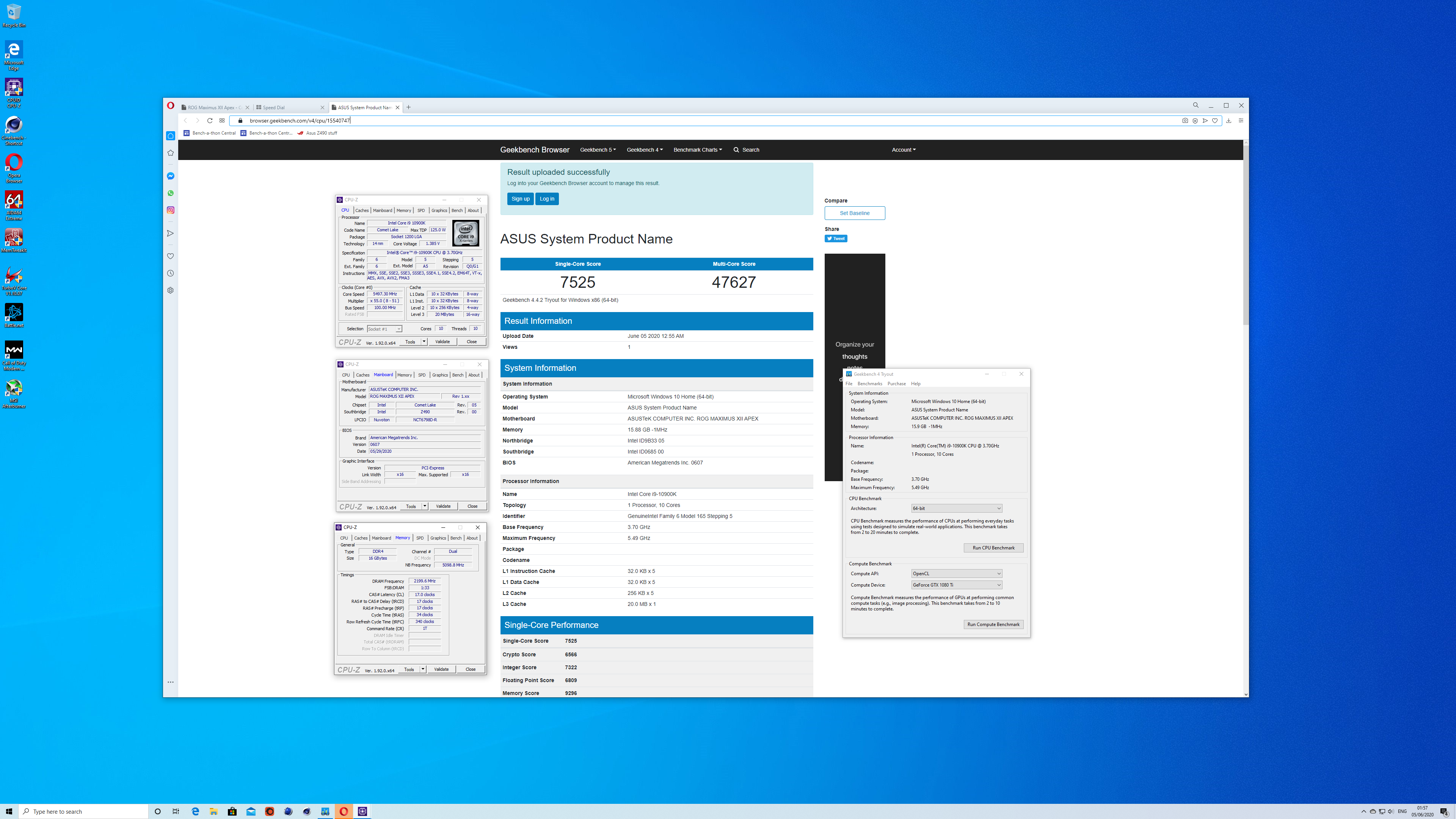Switch to ROG Maximus XII Apex browser tab
This screenshot has width=1456, height=819.
[215, 107]
